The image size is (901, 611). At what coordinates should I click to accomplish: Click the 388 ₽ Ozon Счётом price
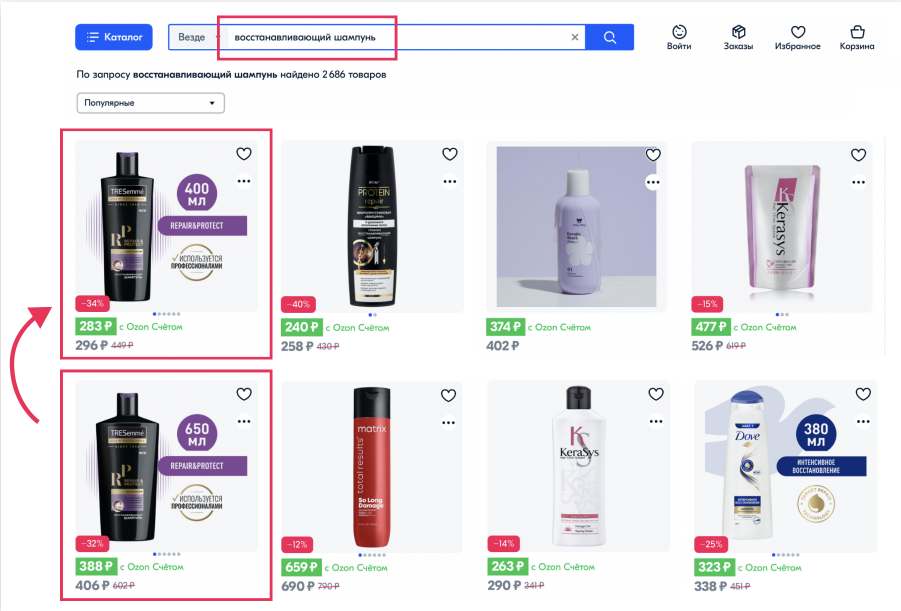point(96,567)
